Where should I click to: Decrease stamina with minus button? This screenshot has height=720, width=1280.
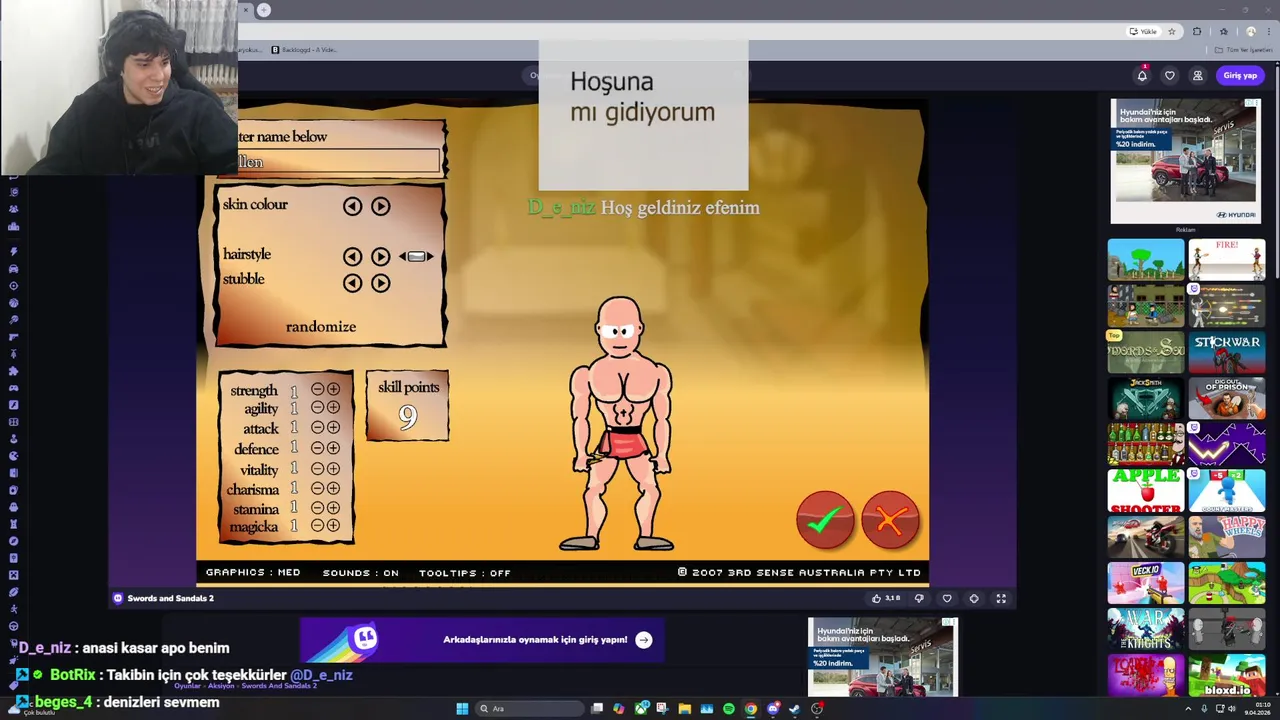[318, 508]
